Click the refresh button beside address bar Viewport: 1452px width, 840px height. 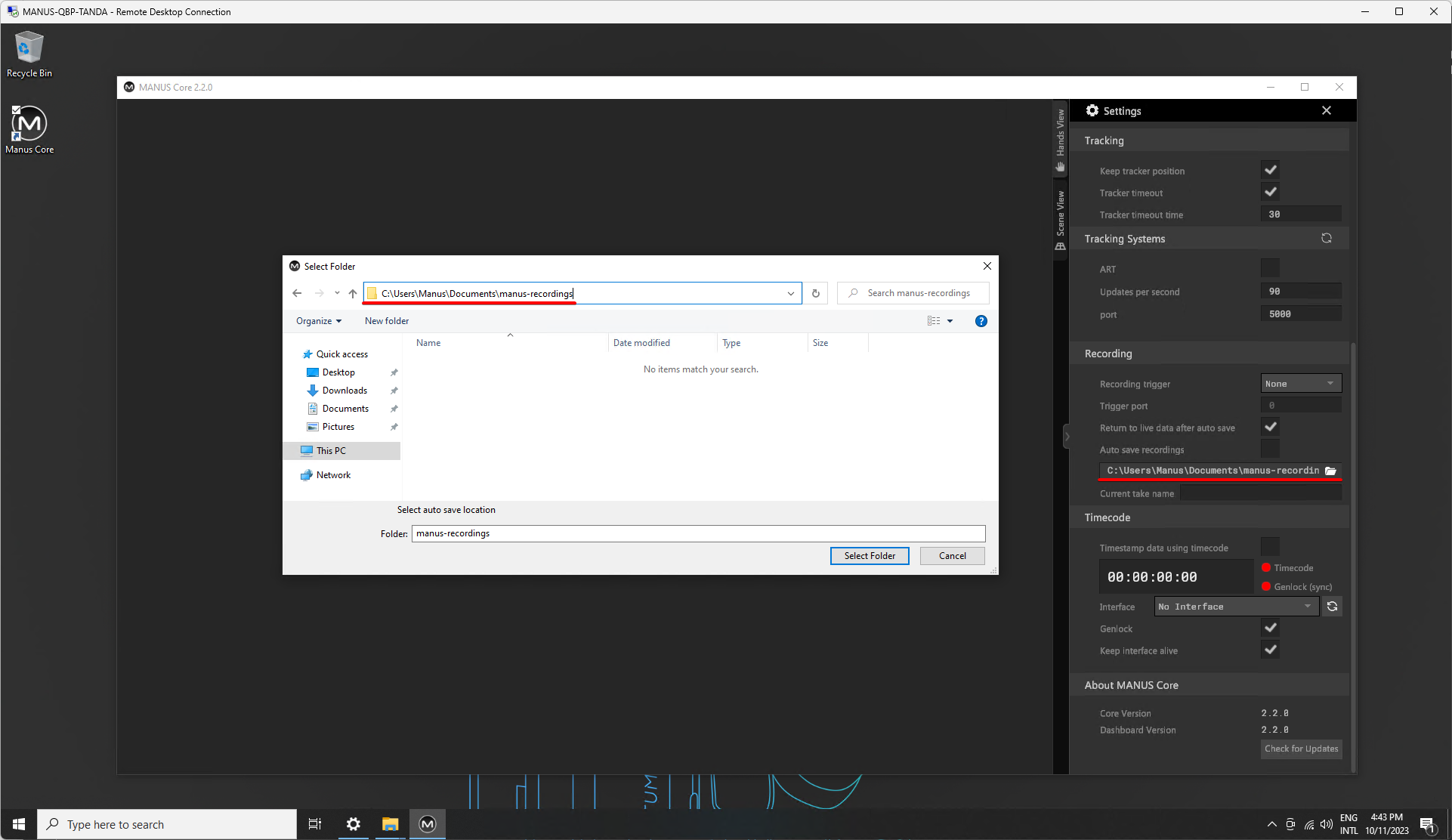815,293
